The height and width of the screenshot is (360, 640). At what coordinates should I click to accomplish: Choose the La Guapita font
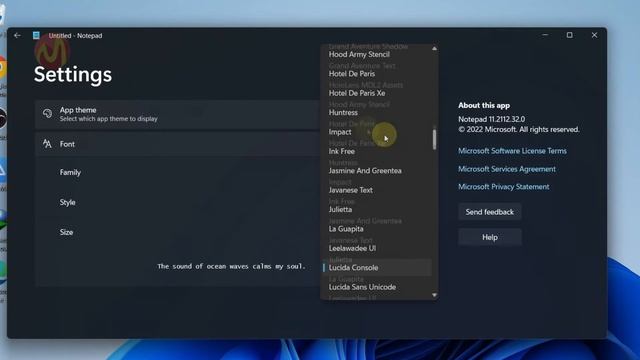(x=346, y=229)
